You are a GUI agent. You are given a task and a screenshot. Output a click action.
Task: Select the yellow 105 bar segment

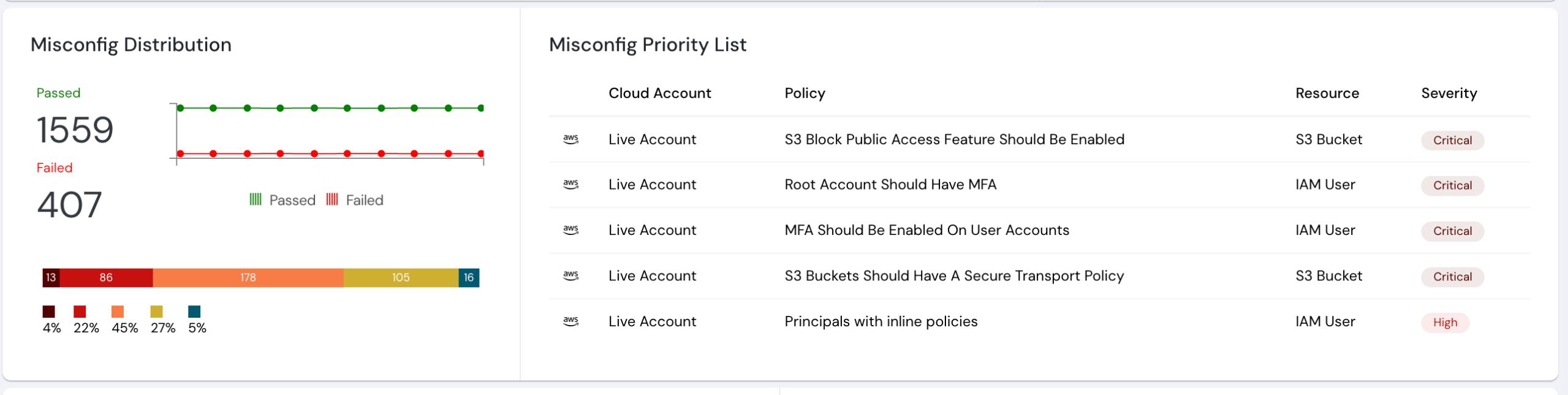pos(401,278)
